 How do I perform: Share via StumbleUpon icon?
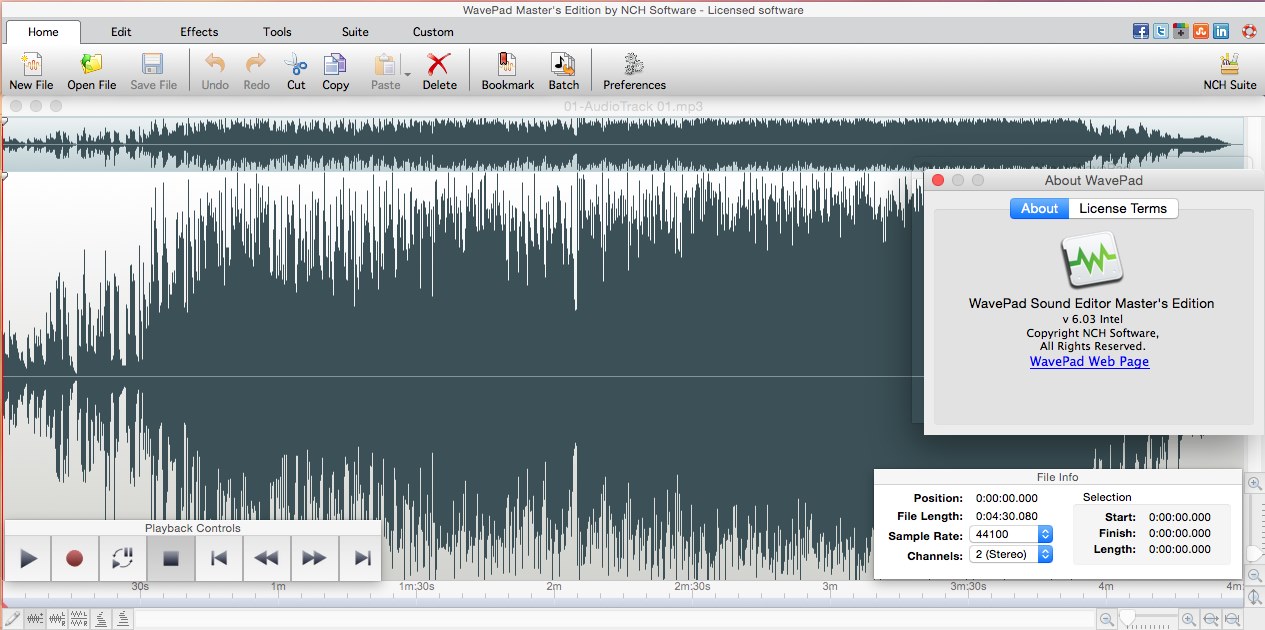[x=1201, y=31]
